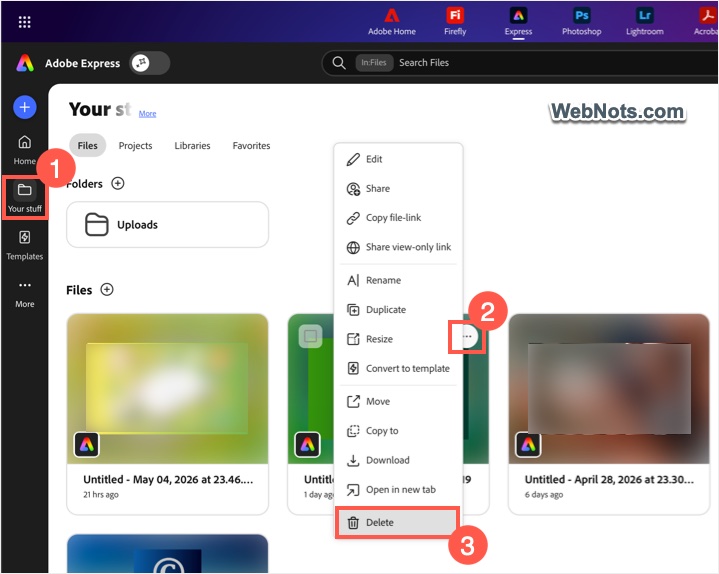This screenshot has width=719, height=574.
Task: Select the Files tab
Action: [x=87, y=145]
